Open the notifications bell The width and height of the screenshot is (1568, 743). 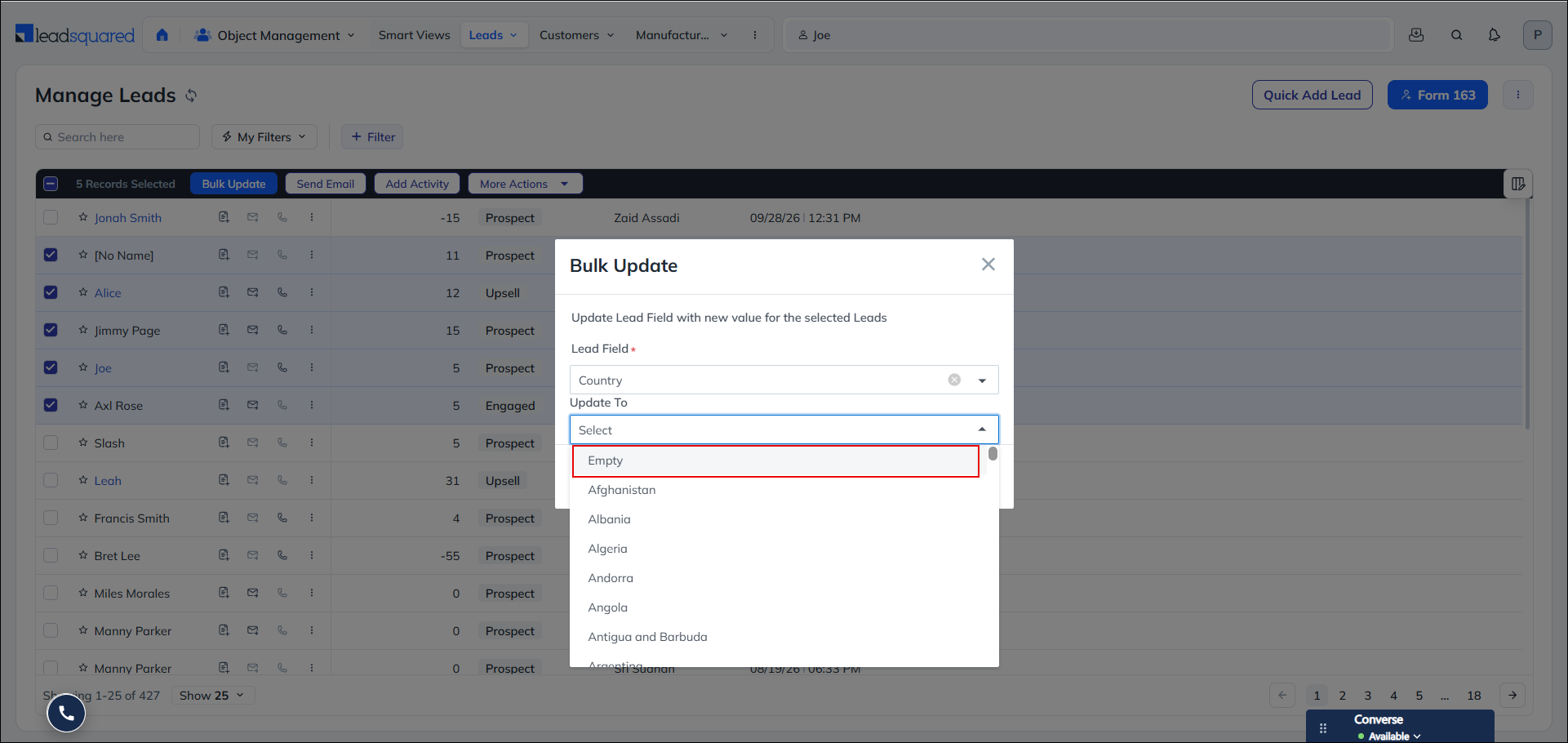pyautogui.click(x=1494, y=35)
